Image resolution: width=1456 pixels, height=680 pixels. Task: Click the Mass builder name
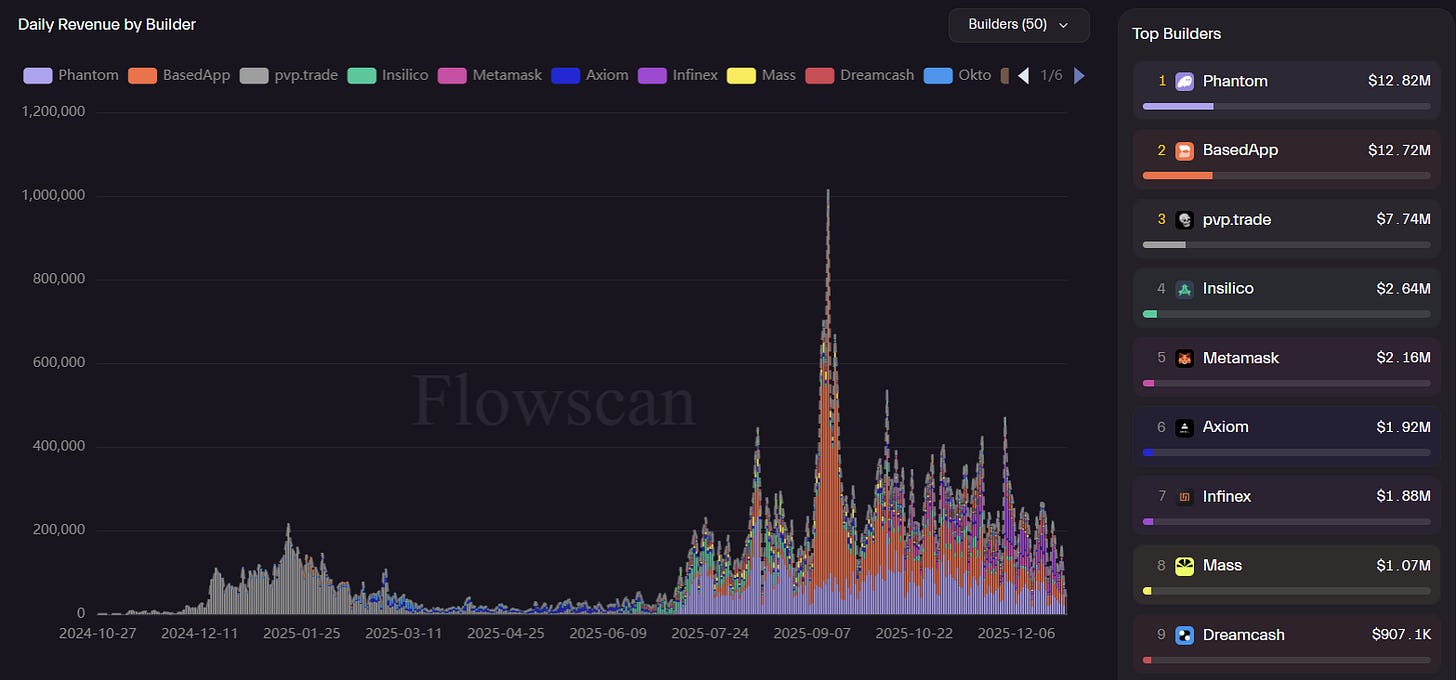1222,565
